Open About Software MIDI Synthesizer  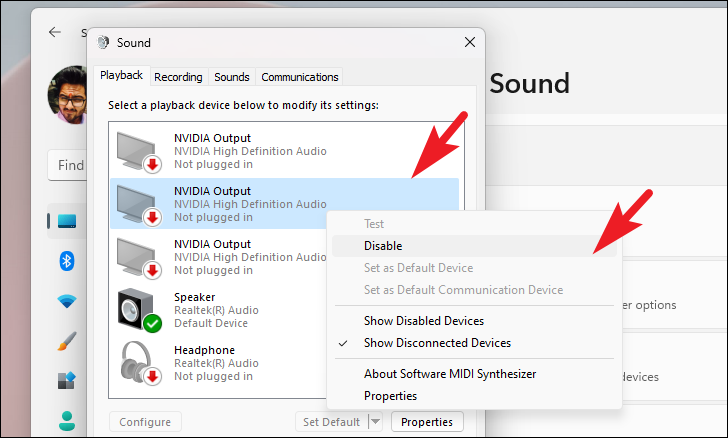tap(474, 374)
